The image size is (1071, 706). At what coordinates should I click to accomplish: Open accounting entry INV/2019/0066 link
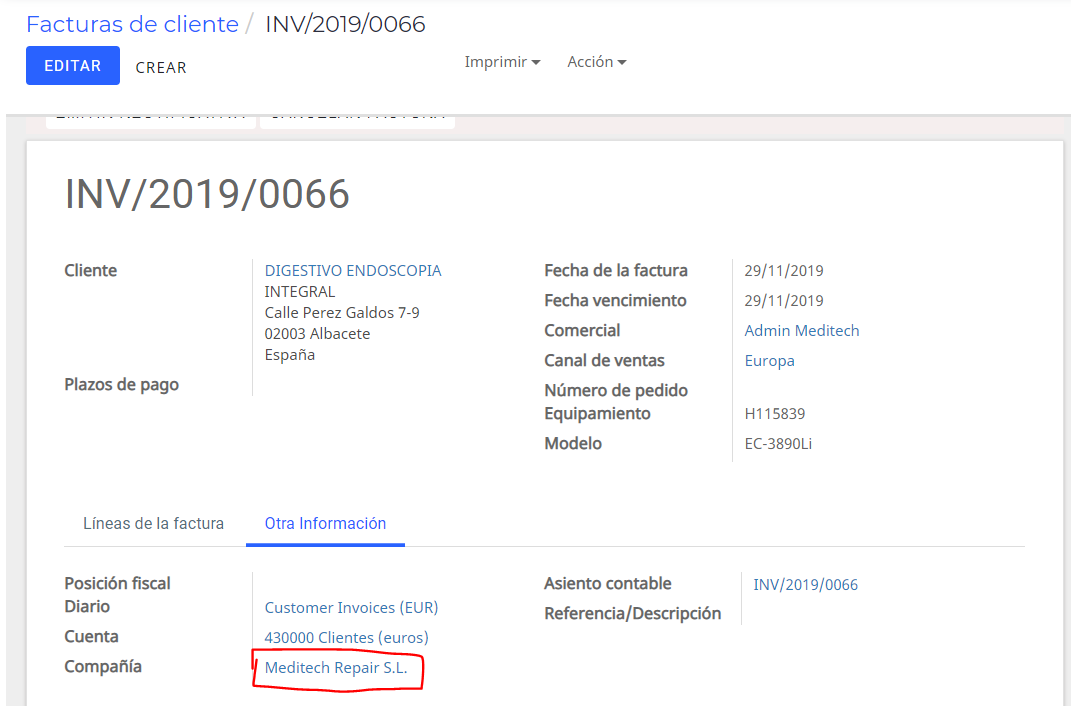point(805,584)
